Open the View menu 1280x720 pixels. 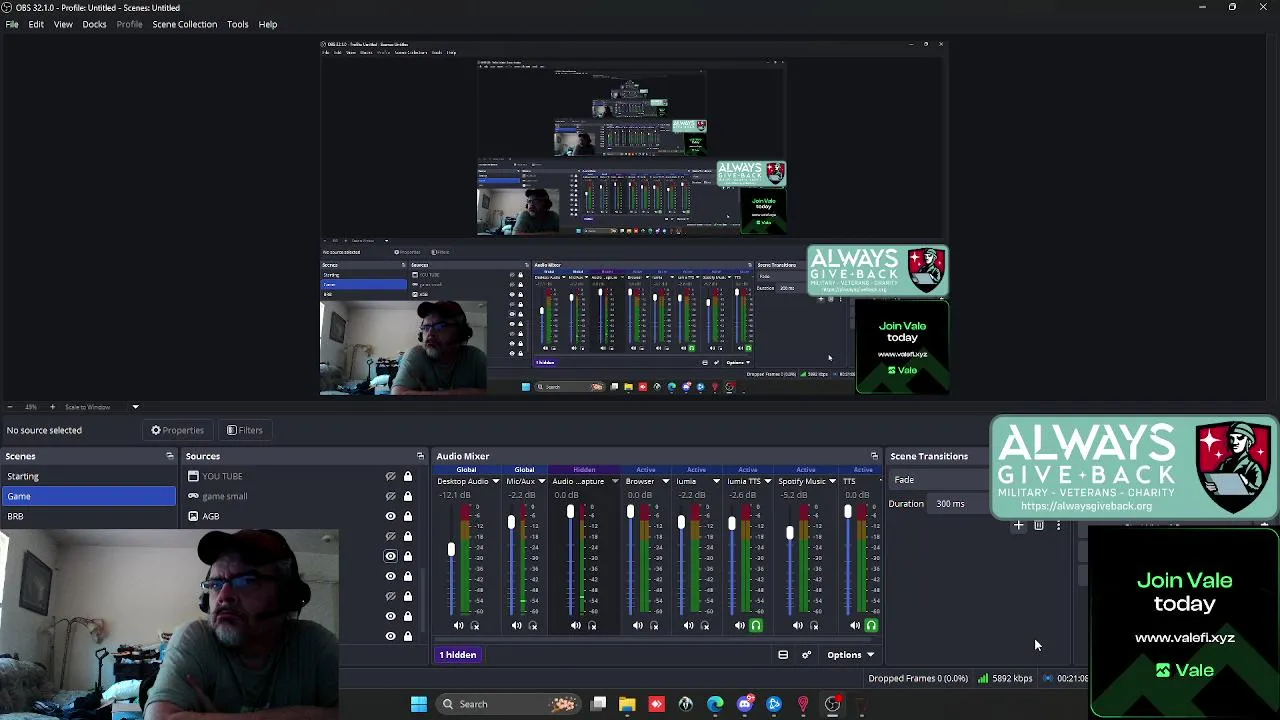pyautogui.click(x=63, y=24)
